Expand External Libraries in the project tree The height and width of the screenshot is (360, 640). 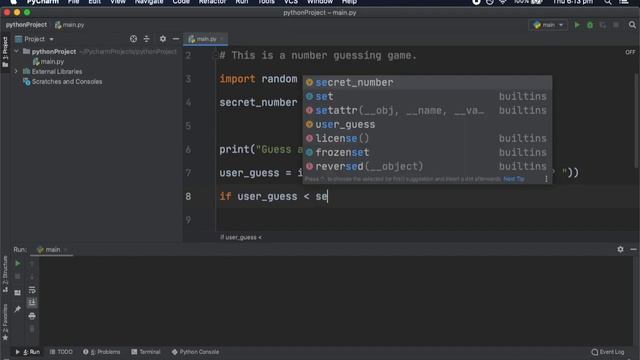pos(16,71)
